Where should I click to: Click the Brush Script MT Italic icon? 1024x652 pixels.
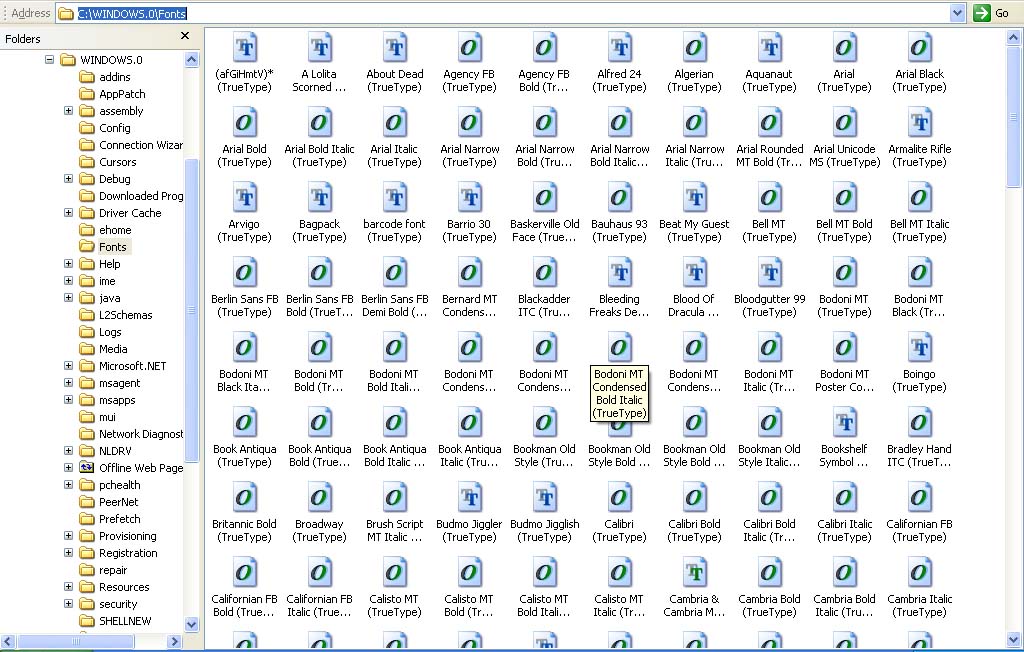pyautogui.click(x=394, y=498)
